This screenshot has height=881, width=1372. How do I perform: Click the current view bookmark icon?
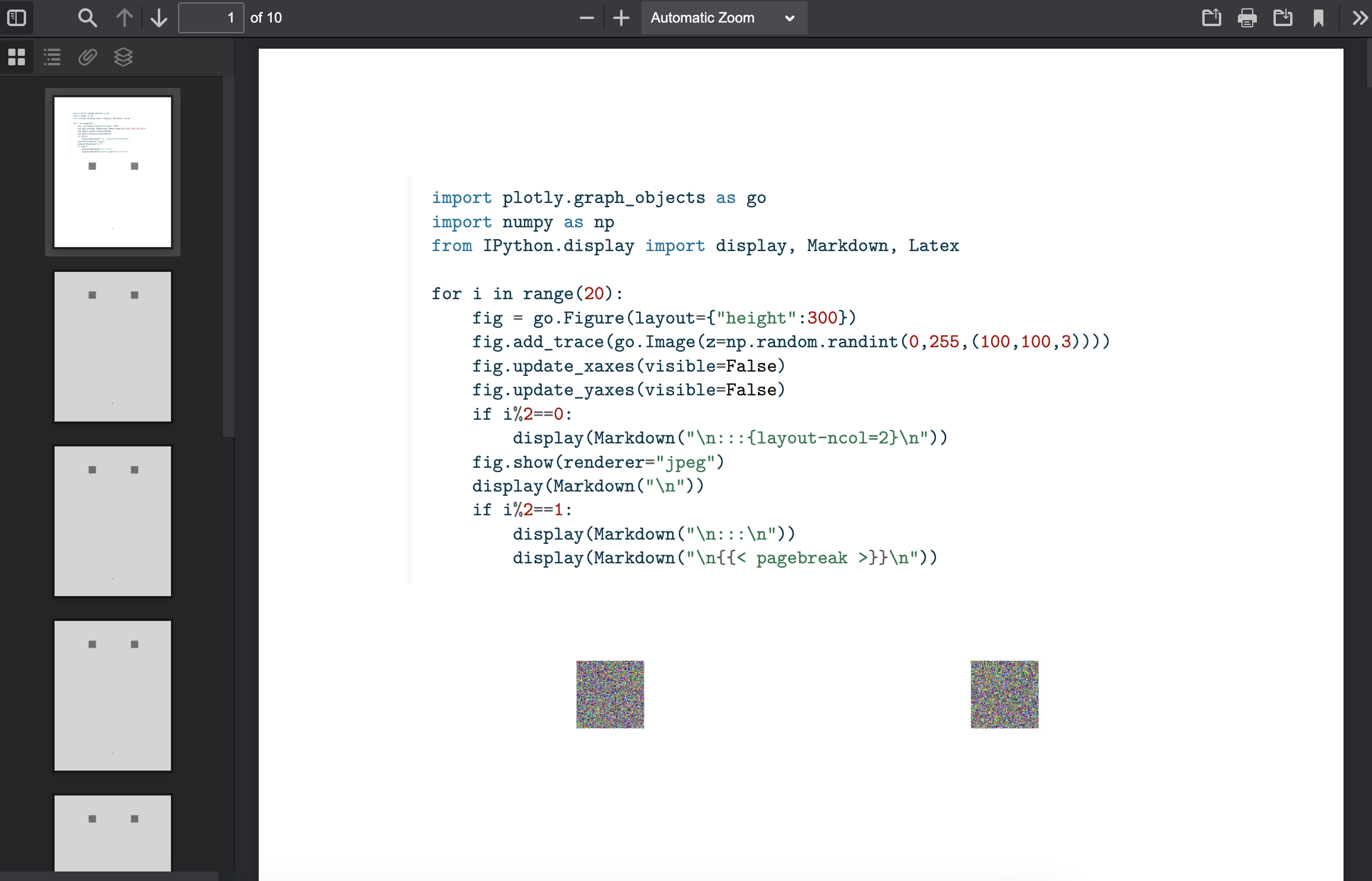pos(1318,18)
